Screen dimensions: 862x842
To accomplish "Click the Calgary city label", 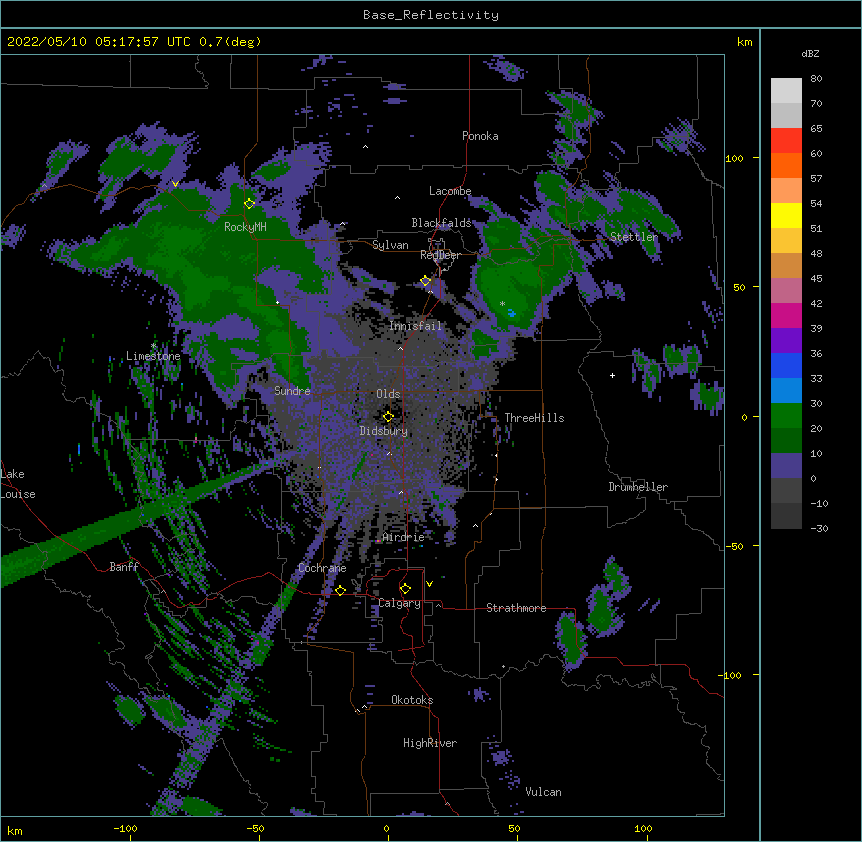I will pyautogui.click(x=399, y=603).
